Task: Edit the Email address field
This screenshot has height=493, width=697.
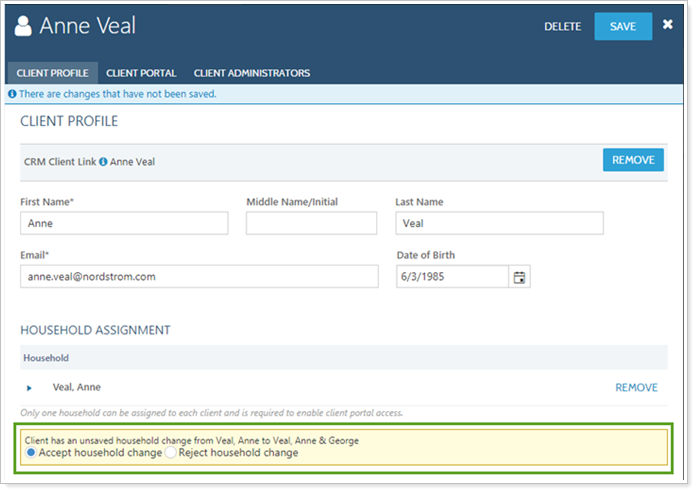Action: point(199,277)
